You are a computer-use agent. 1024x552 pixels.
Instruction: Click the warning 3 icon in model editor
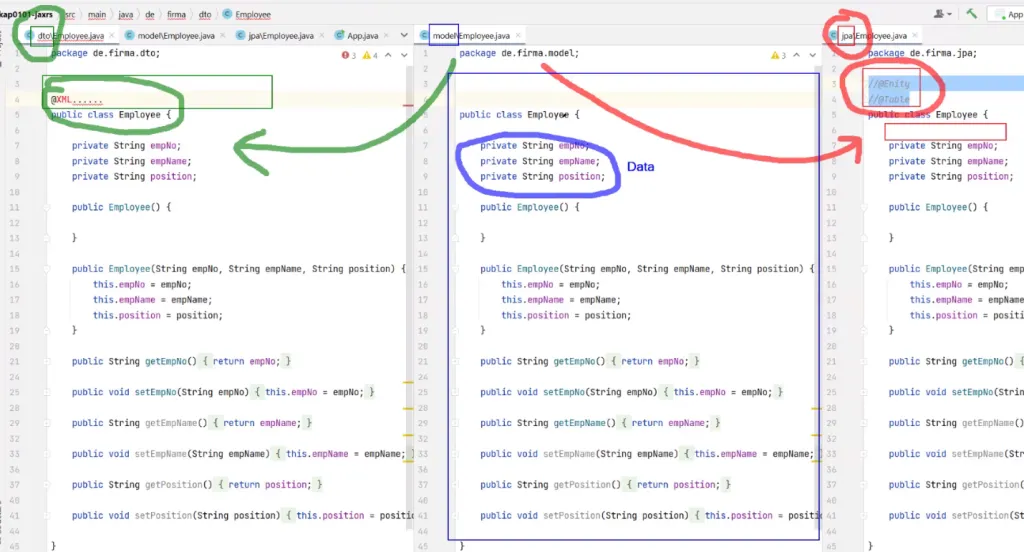pyautogui.click(x=778, y=55)
